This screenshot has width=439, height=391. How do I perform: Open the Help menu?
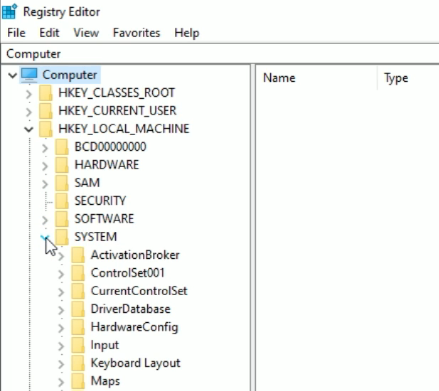pos(187,33)
